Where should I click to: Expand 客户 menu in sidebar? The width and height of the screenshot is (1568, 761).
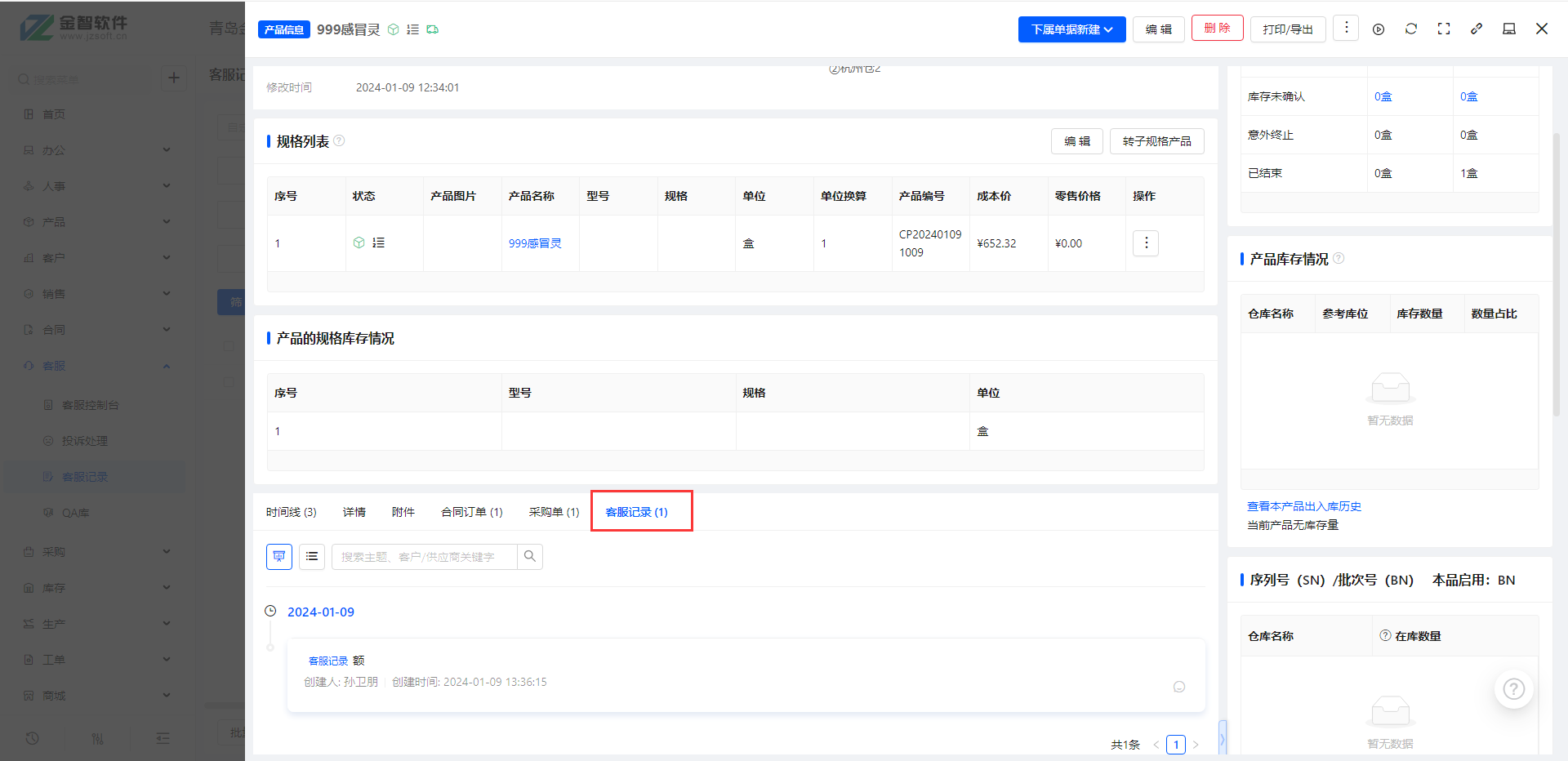point(96,258)
